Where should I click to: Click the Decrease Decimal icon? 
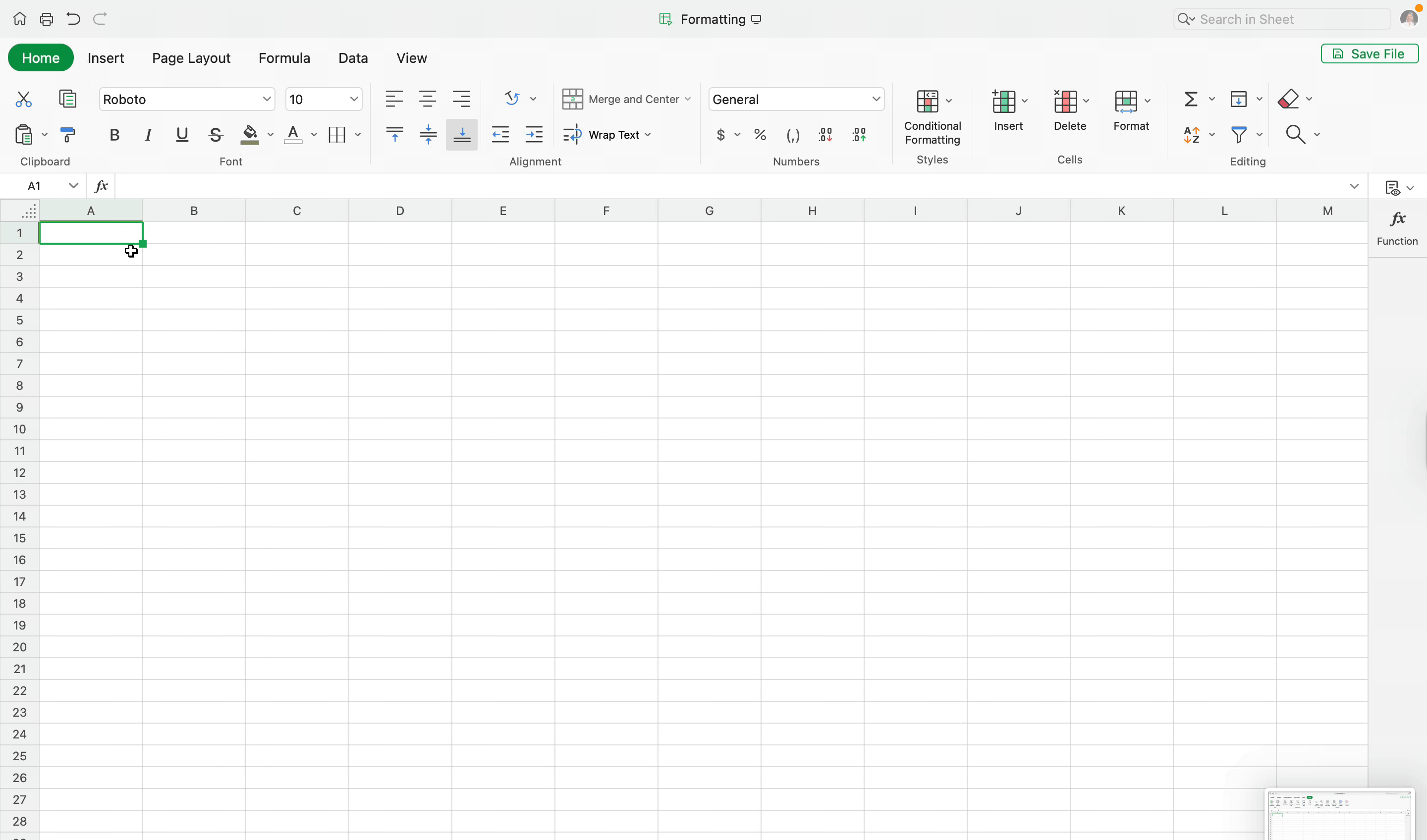(x=825, y=135)
